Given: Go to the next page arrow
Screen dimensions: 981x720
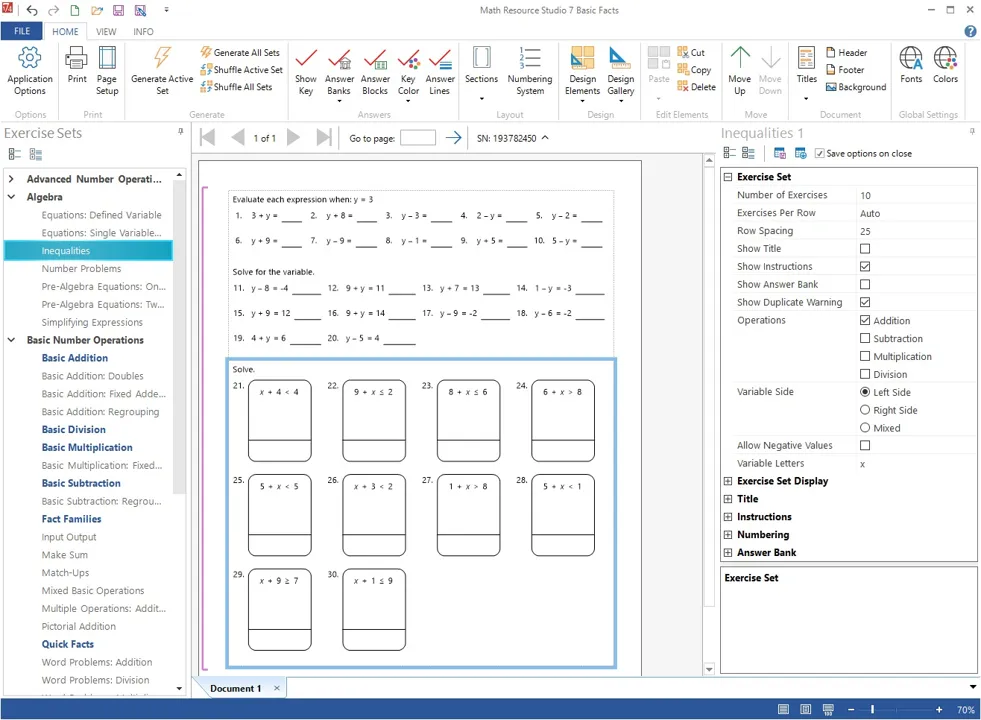Looking at the screenshot, I should pos(293,138).
